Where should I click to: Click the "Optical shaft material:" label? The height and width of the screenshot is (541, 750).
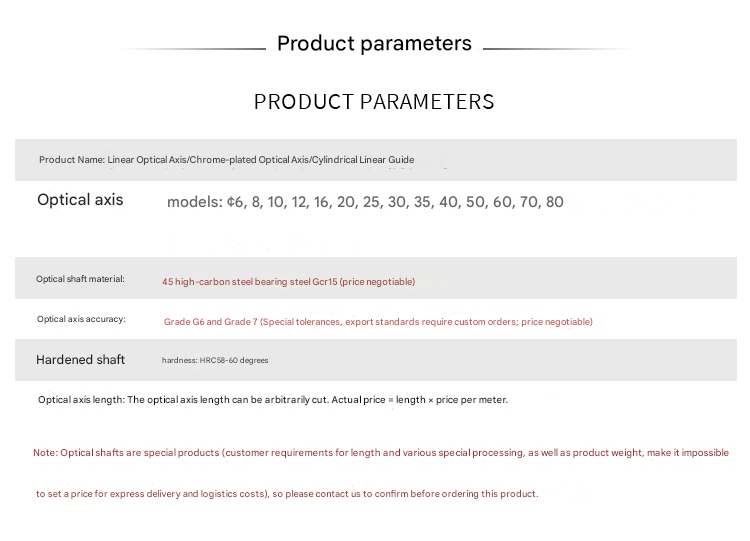coord(81,279)
